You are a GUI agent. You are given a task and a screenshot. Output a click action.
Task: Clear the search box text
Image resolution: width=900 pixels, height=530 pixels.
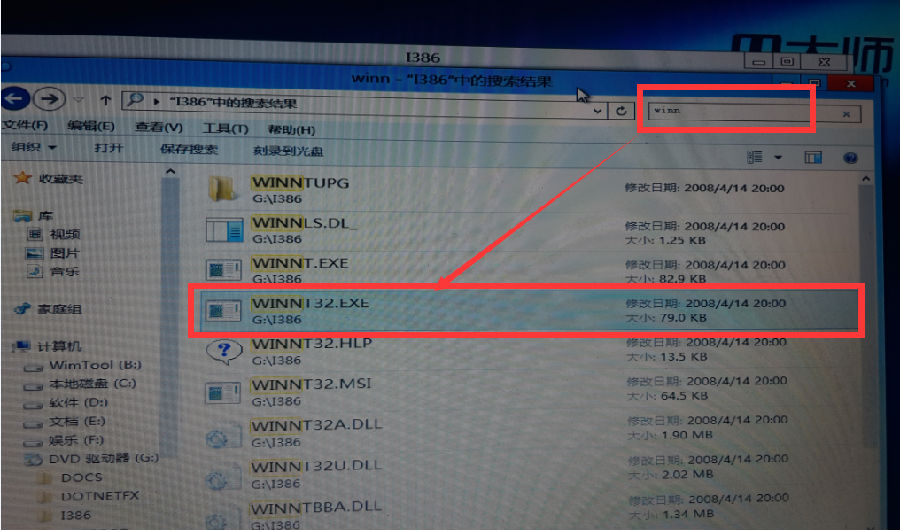tap(846, 114)
